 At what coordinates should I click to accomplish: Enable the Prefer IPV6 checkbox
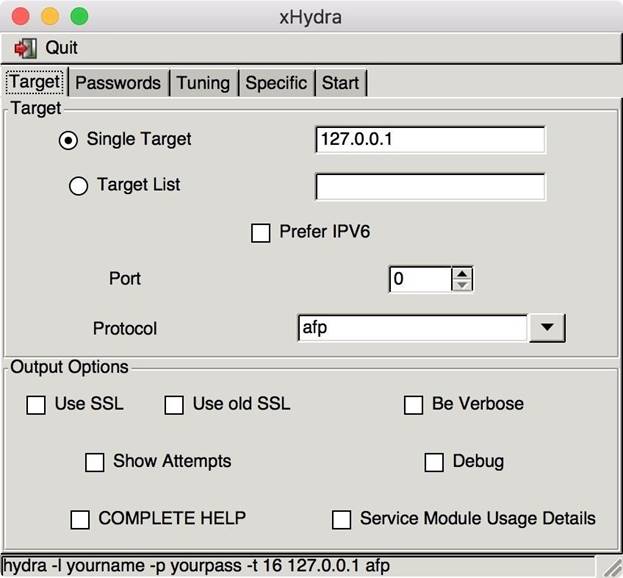pyautogui.click(x=261, y=233)
